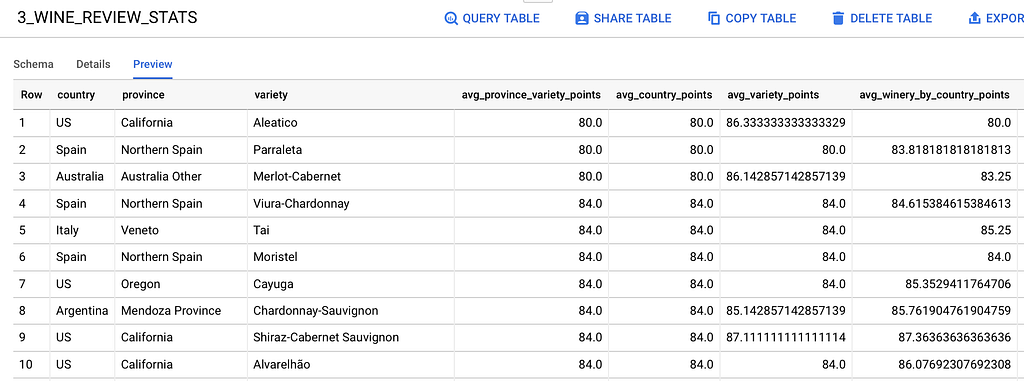Screen dimensions: 1024x381
Task: Click the value 84.615384615384613
Action: (x=951, y=203)
